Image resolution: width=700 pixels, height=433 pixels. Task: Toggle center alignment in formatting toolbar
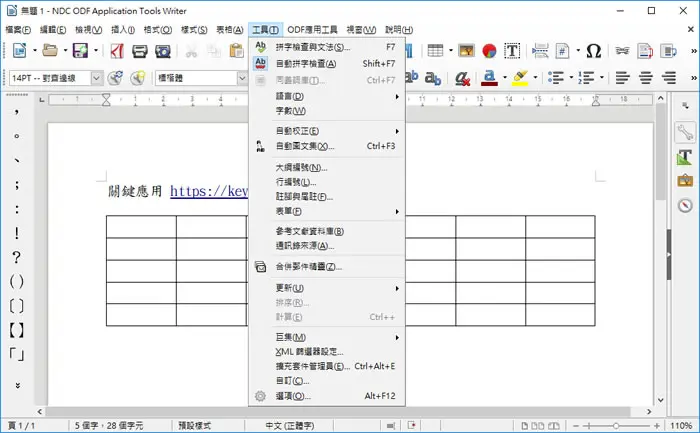646,78
